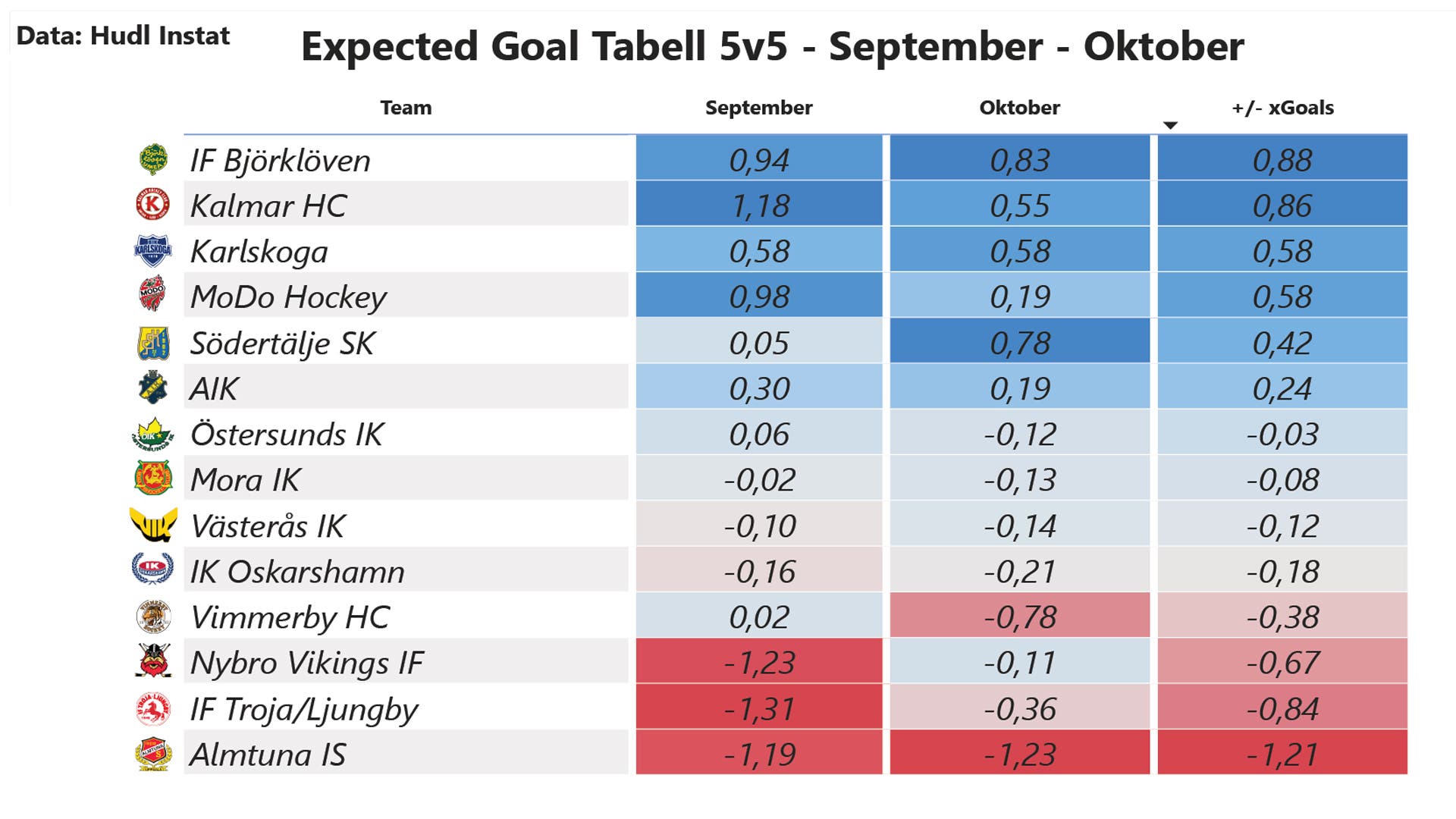Click the Västerås IK team logo
This screenshot has height=819, width=1456.
pos(153,525)
